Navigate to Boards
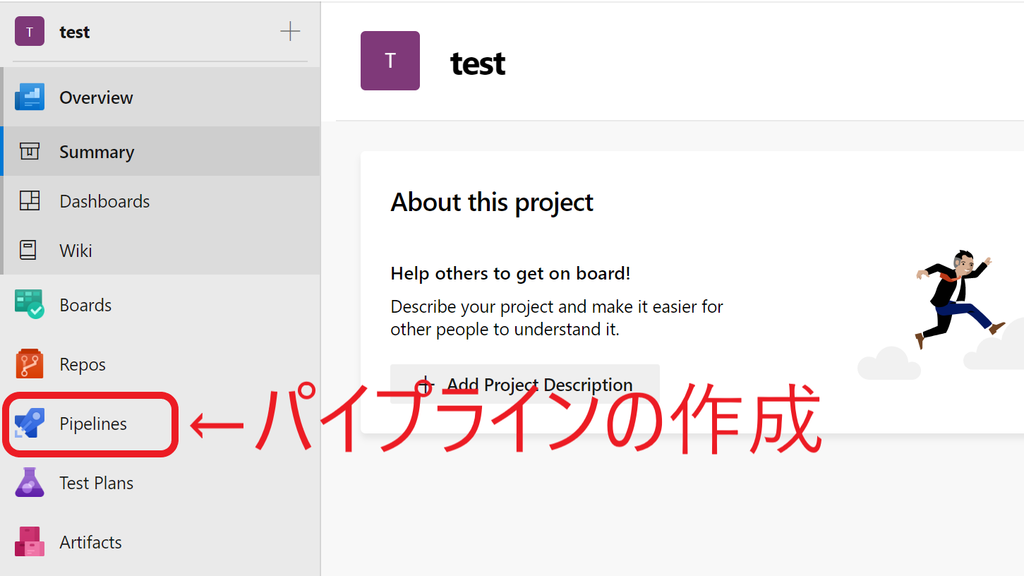The image size is (1024, 576). tap(161, 304)
